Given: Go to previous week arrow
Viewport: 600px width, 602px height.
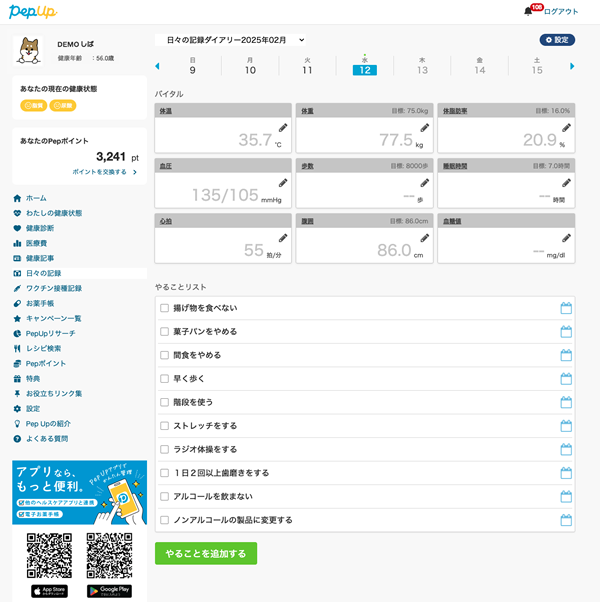Looking at the screenshot, I should (x=157, y=66).
